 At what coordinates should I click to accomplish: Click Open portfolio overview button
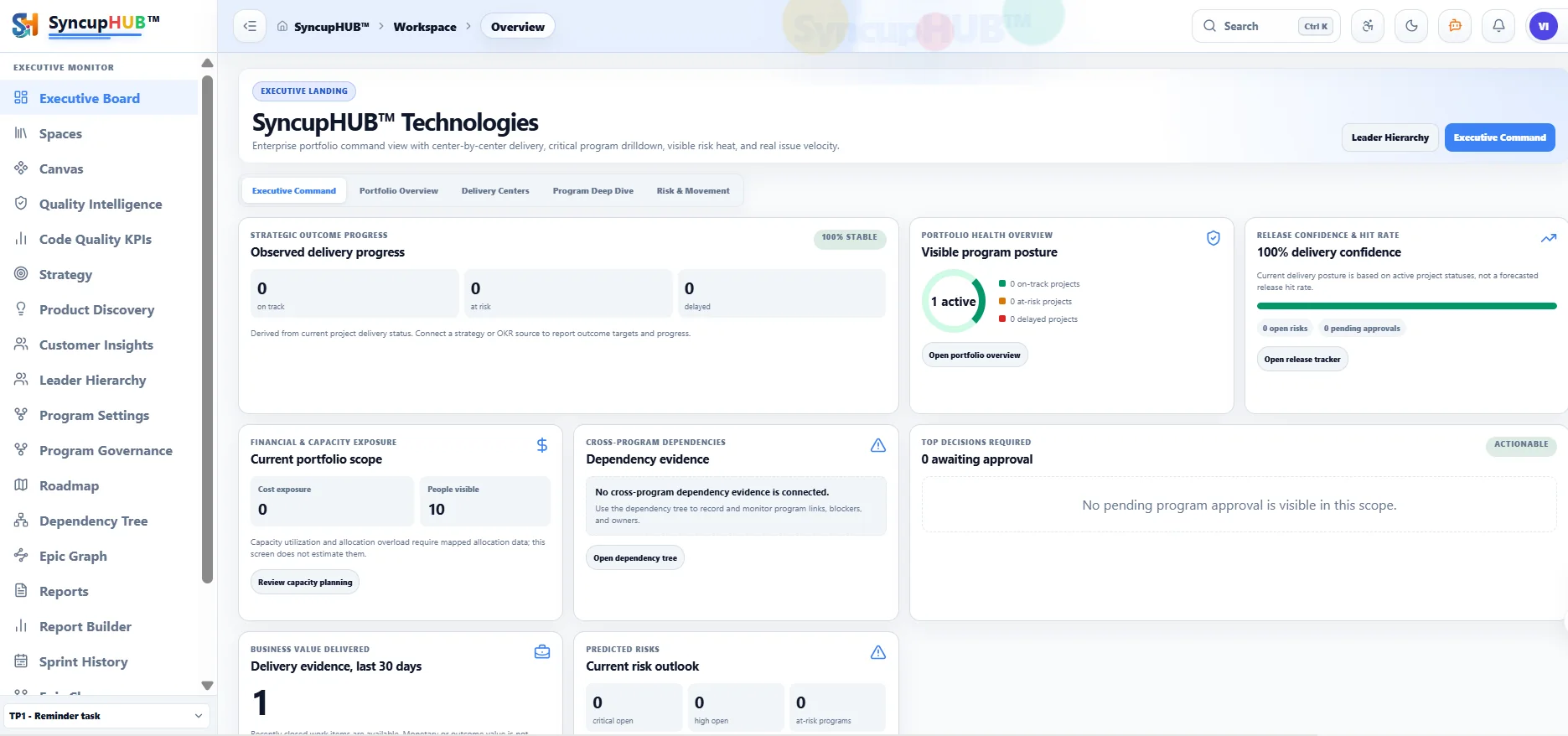[974, 355]
